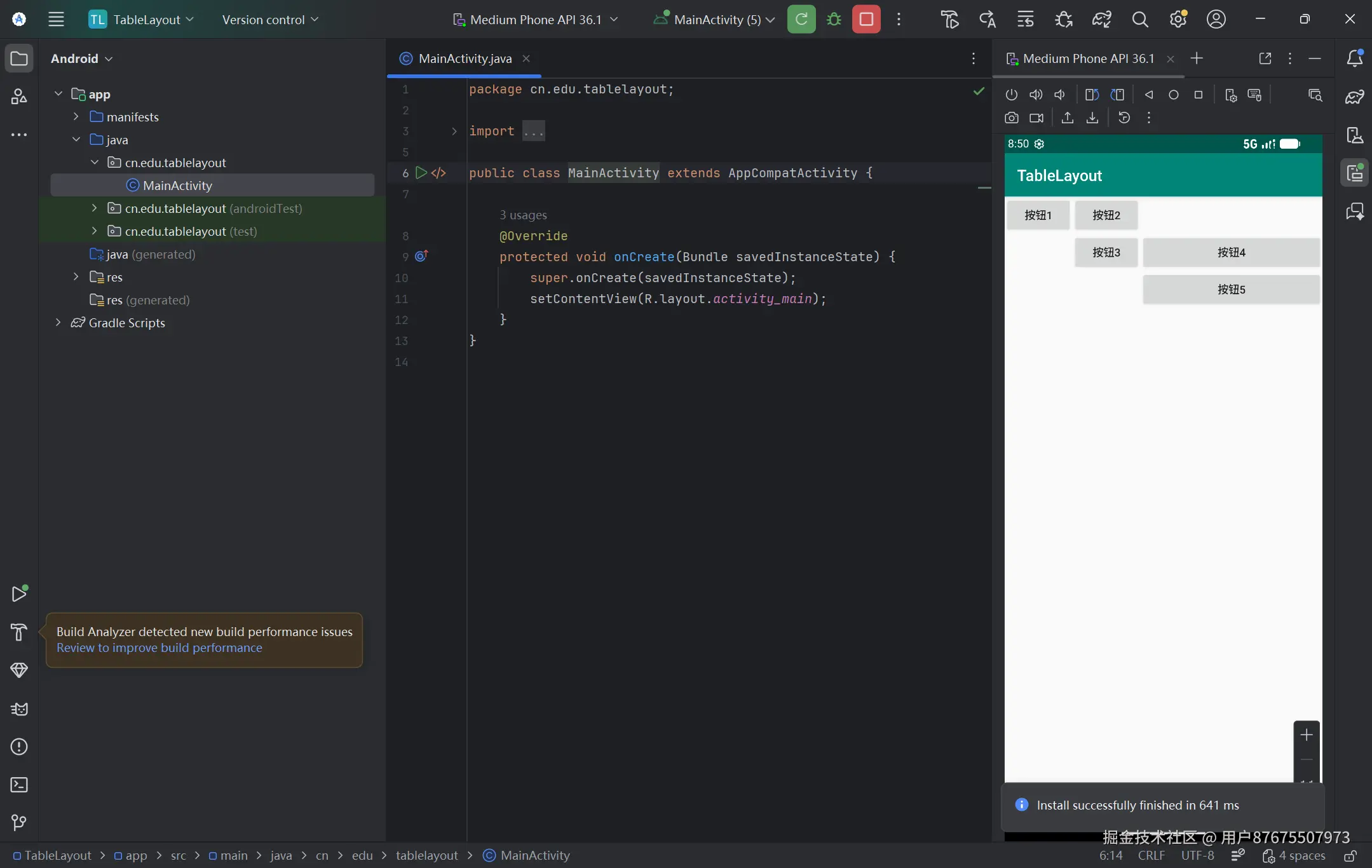Click the Debug app bug icon
1372x868 pixels.
pyautogui.click(x=834, y=20)
